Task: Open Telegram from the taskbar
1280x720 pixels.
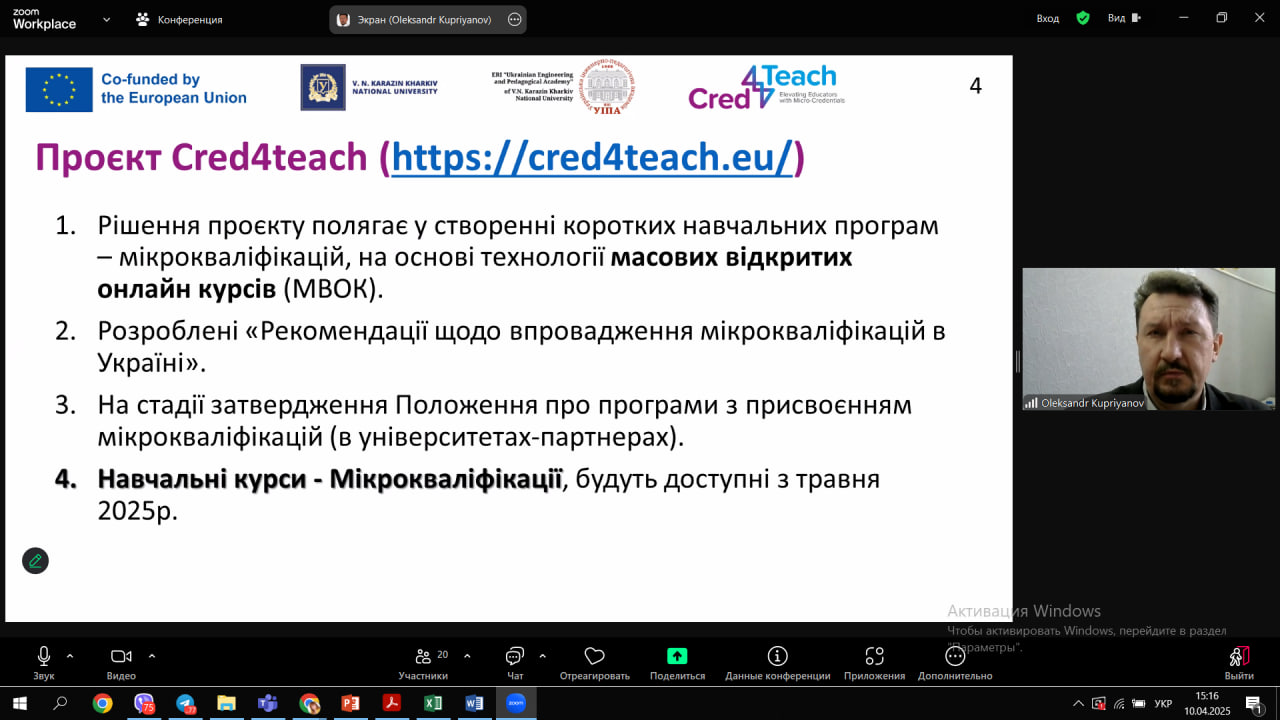Action: coord(185,703)
